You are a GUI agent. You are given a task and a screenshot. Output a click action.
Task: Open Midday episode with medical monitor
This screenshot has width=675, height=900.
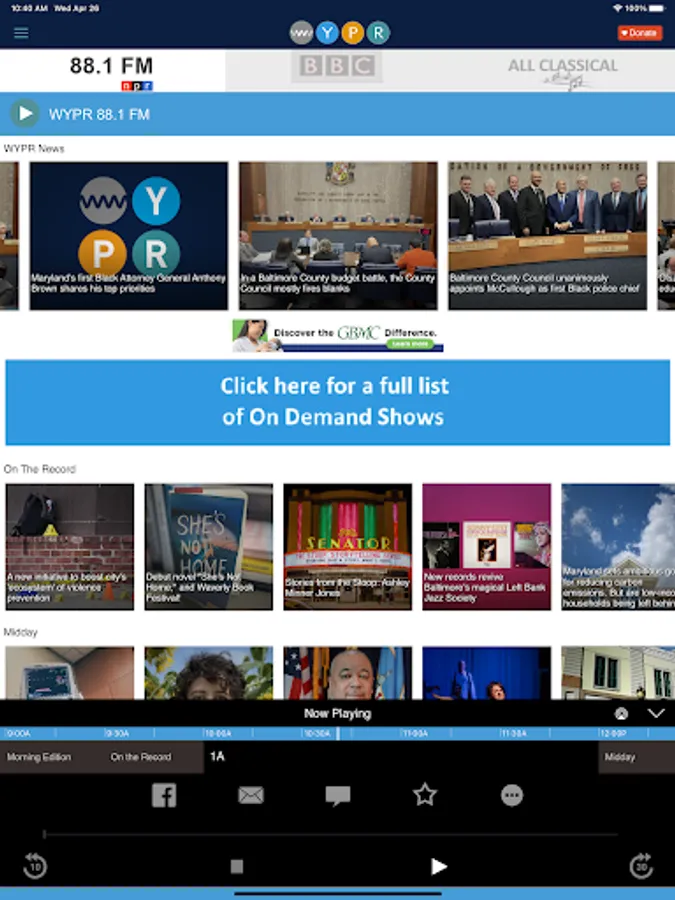[x=70, y=673]
